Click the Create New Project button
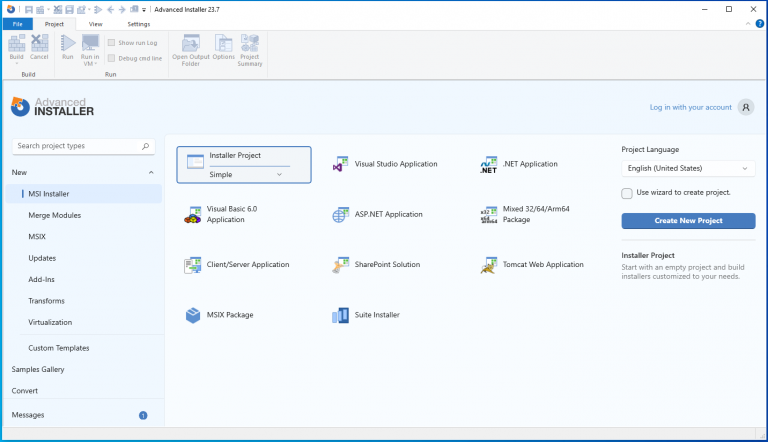 688,221
